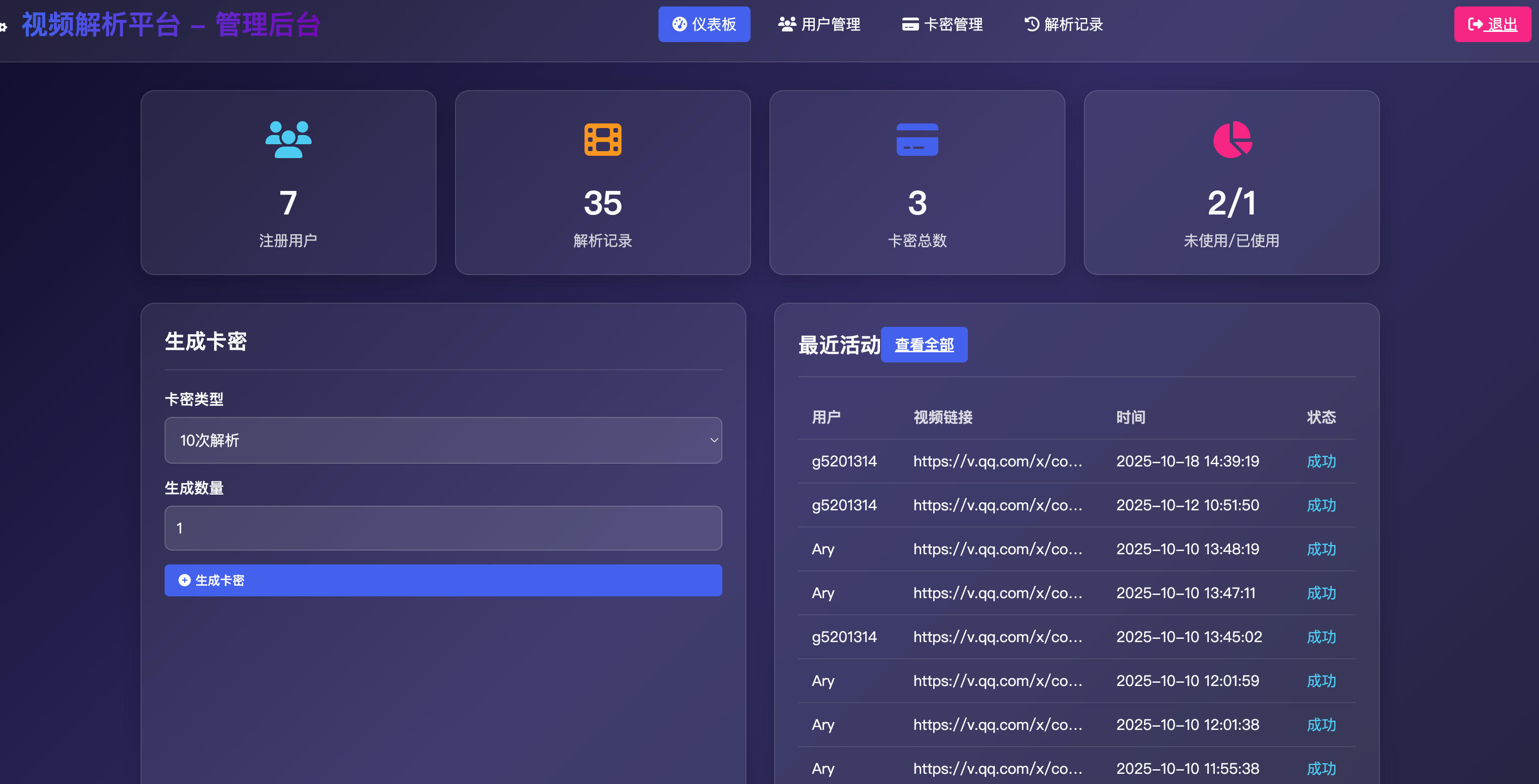Click the 用户 column header

click(x=826, y=417)
